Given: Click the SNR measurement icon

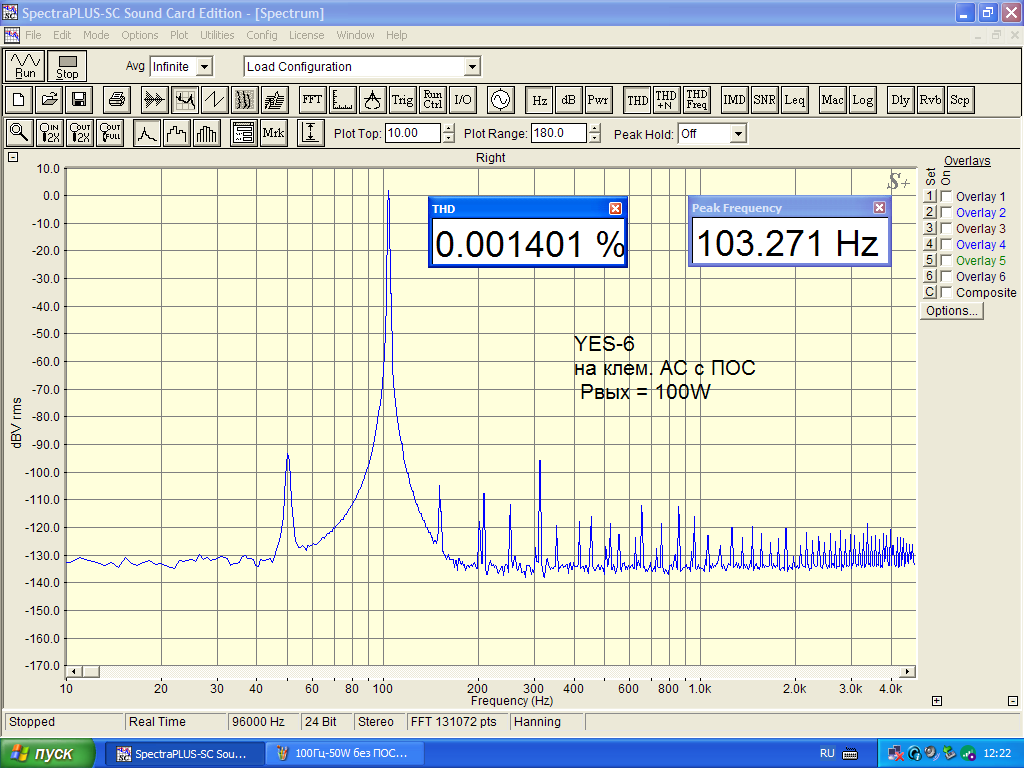Looking at the screenshot, I should pos(764,100).
